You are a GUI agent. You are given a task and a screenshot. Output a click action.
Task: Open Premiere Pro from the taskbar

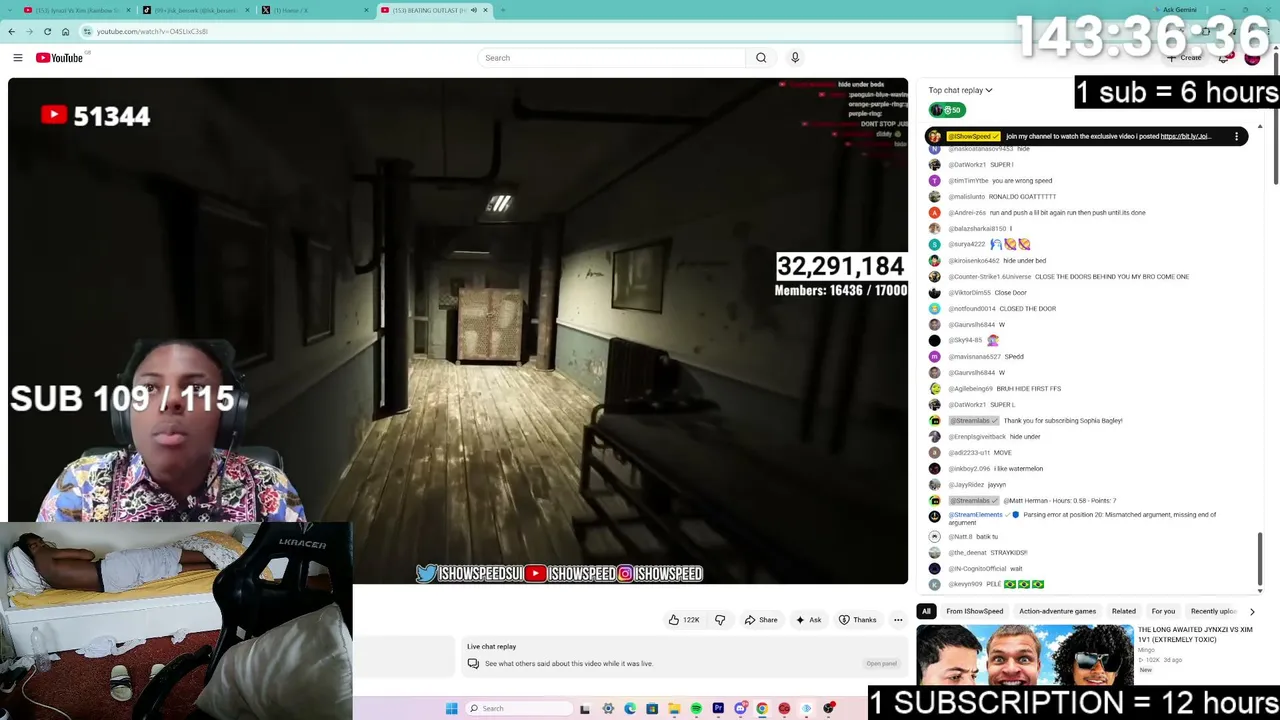coord(718,708)
